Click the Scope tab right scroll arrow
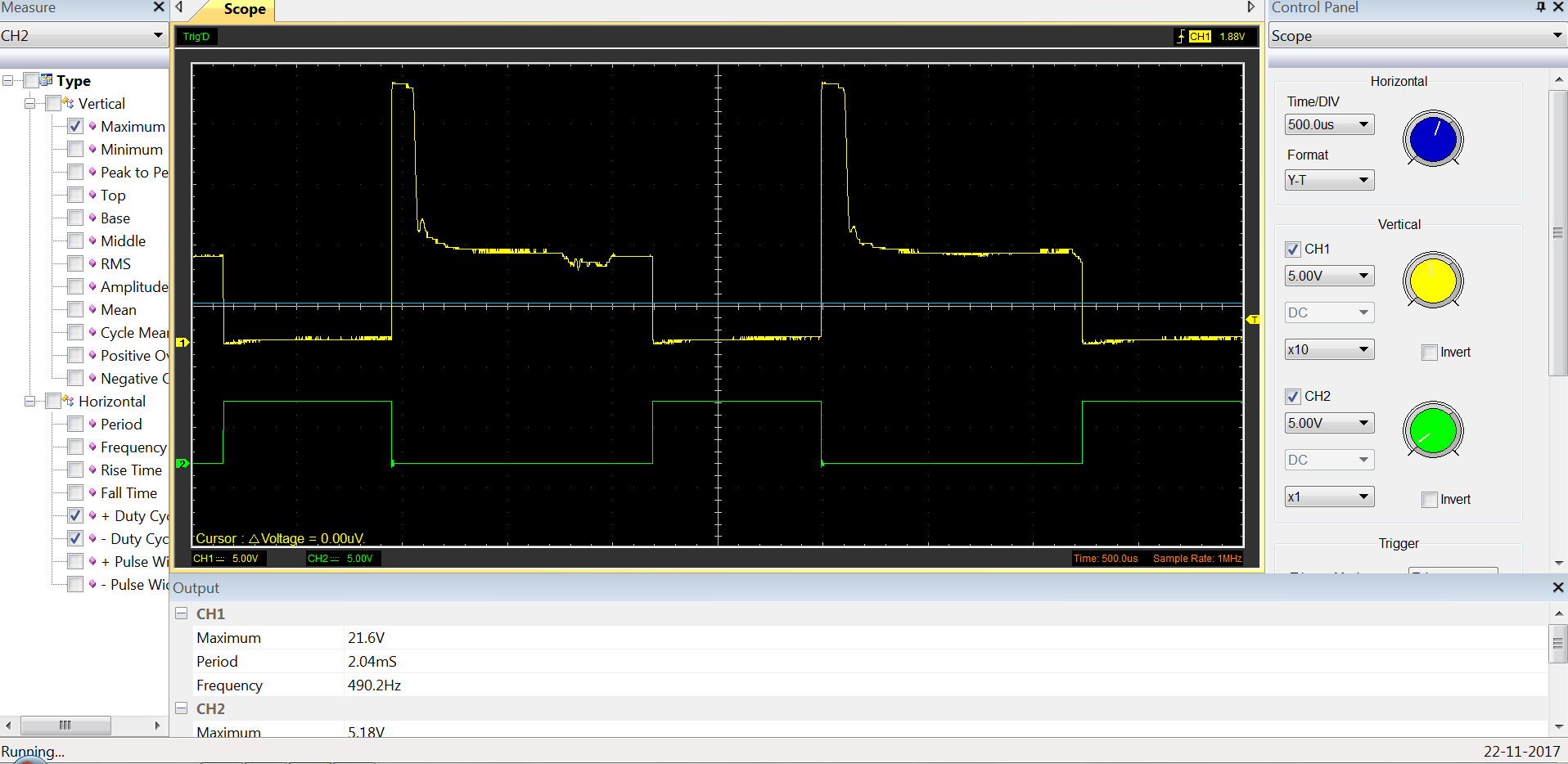1568x764 pixels. pos(1250,7)
